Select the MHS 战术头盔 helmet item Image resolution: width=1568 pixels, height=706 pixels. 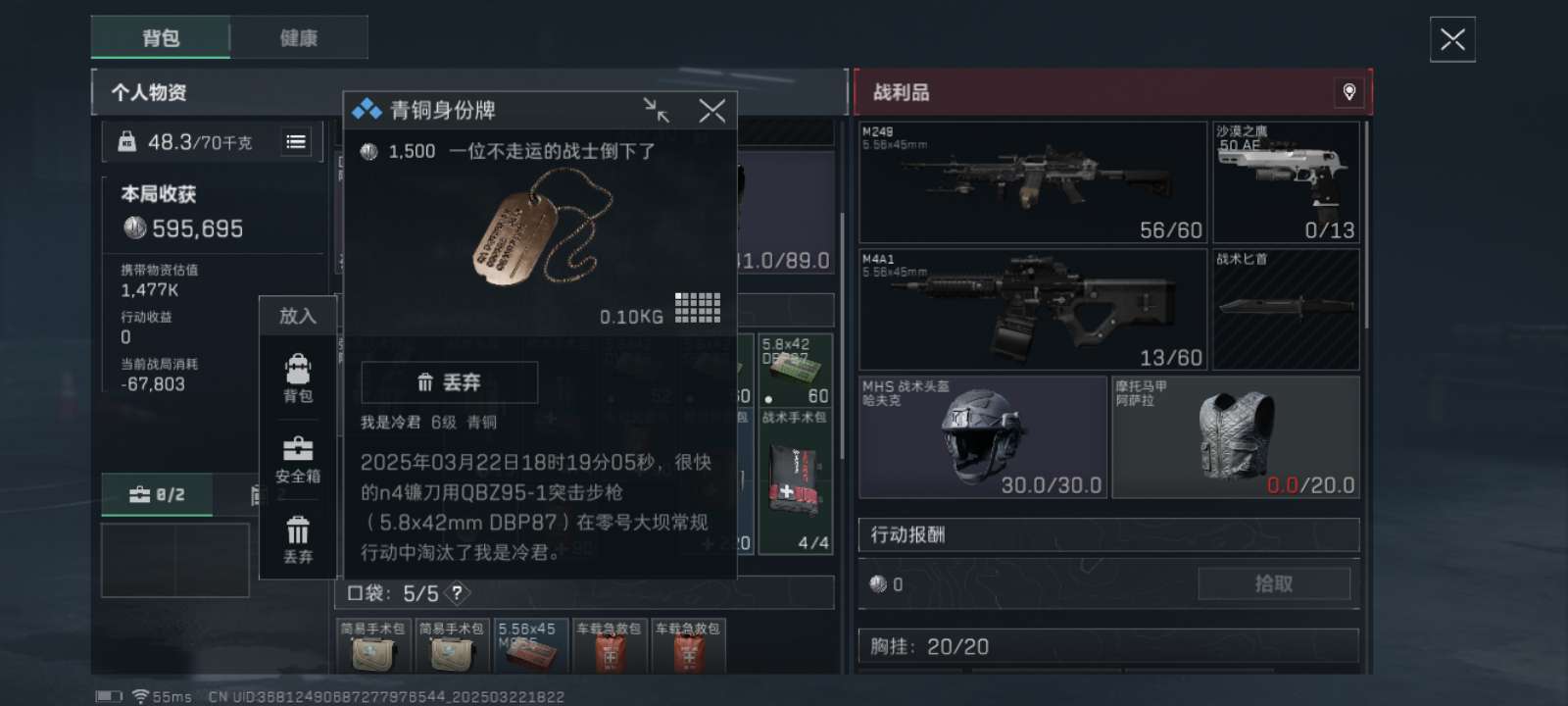coord(983,437)
